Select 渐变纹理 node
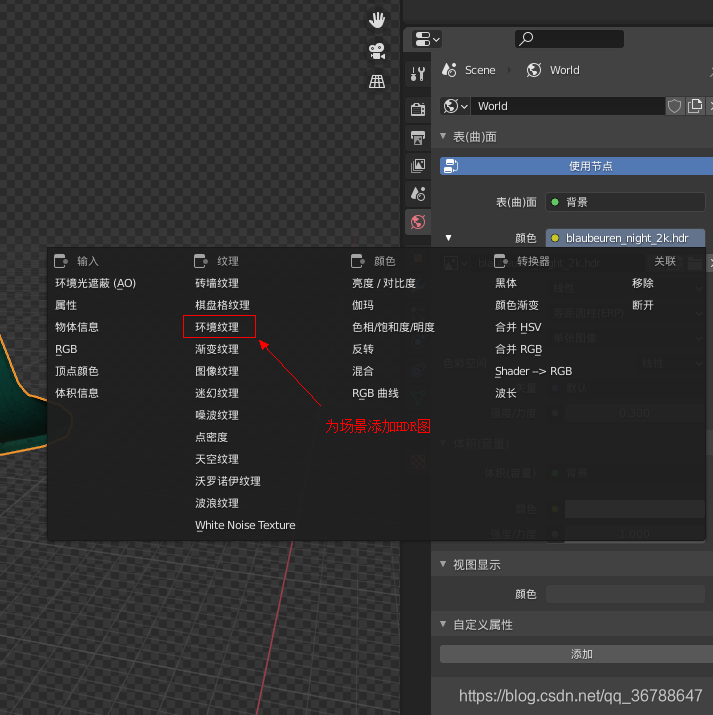Image resolution: width=713 pixels, height=715 pixels. (217, 349)
